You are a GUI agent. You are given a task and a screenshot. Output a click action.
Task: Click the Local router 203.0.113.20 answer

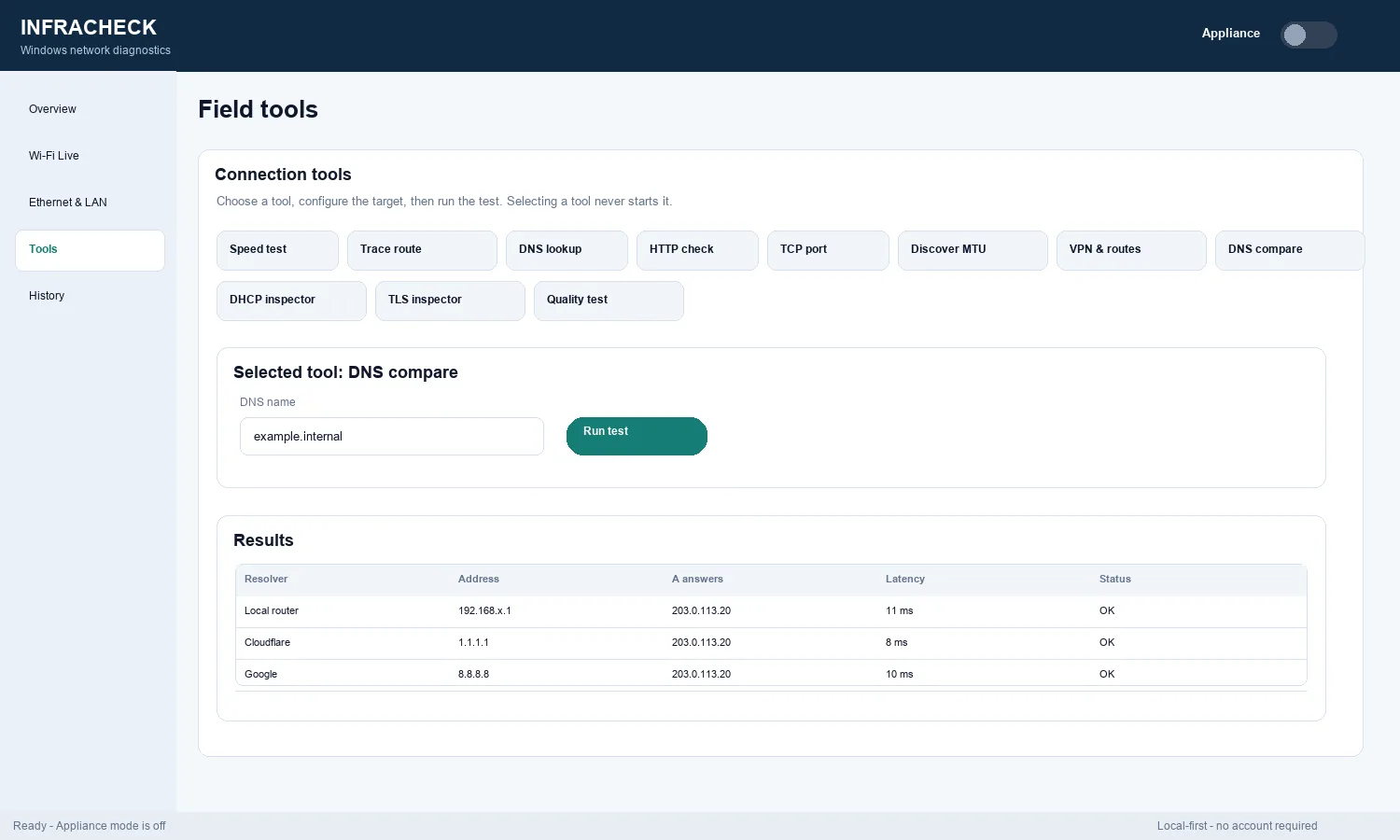[x=701, y=610]
